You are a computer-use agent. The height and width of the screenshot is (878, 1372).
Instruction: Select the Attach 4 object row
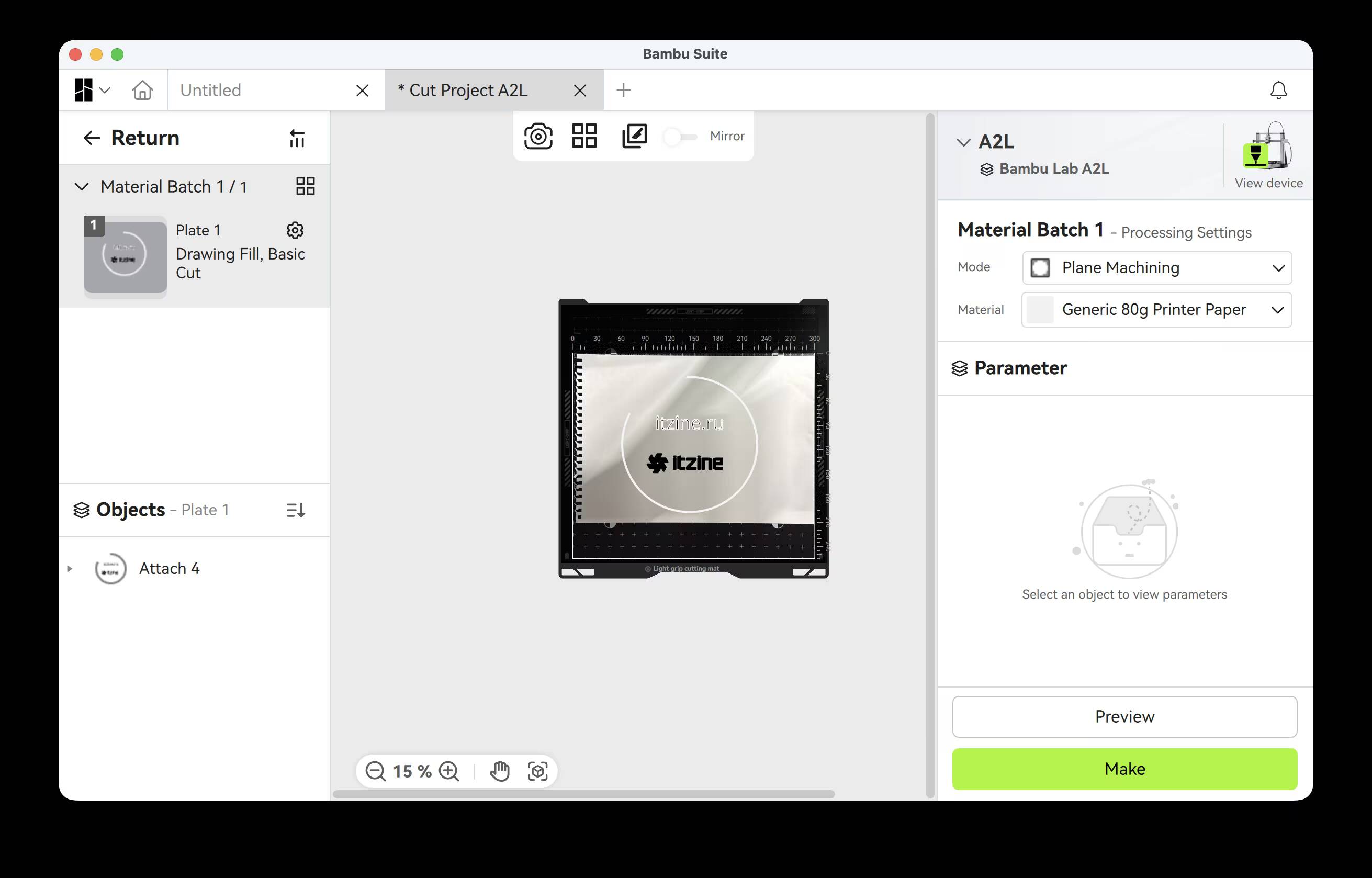(x=194, y=568)
